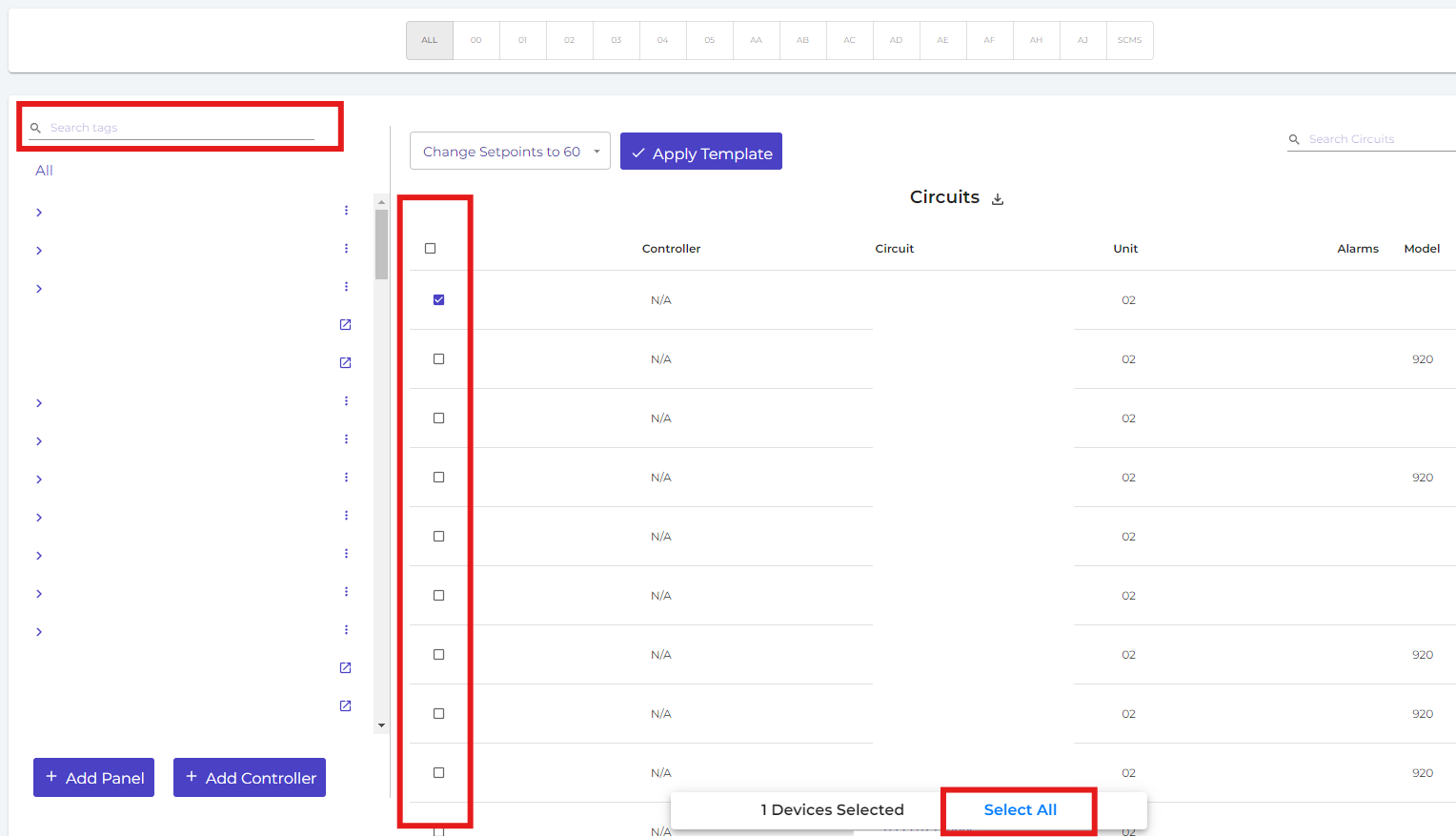Uncheck the checked checkbox in first circuit row
The image size is (1456, 837).
tap(438, 300)
